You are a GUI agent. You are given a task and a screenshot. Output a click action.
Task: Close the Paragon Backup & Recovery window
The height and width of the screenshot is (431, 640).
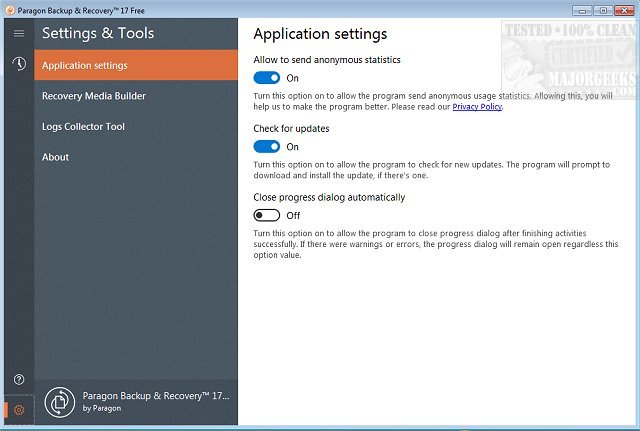click(x=624, y=10)
